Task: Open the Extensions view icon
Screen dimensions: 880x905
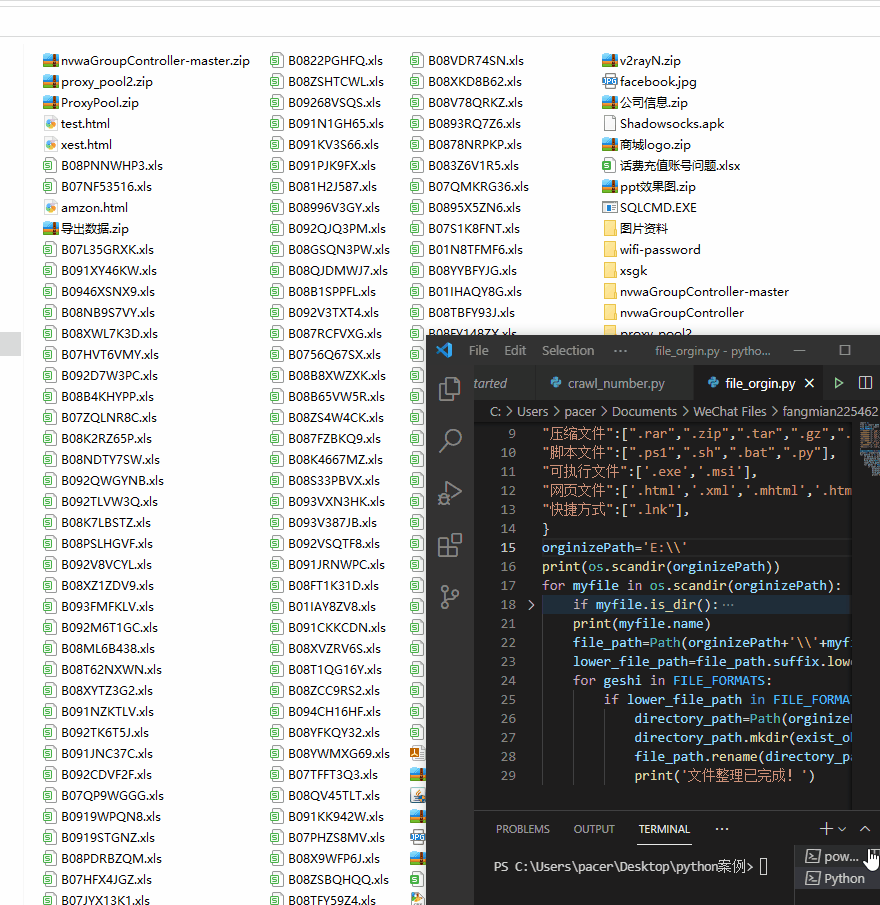Action: 449,544
